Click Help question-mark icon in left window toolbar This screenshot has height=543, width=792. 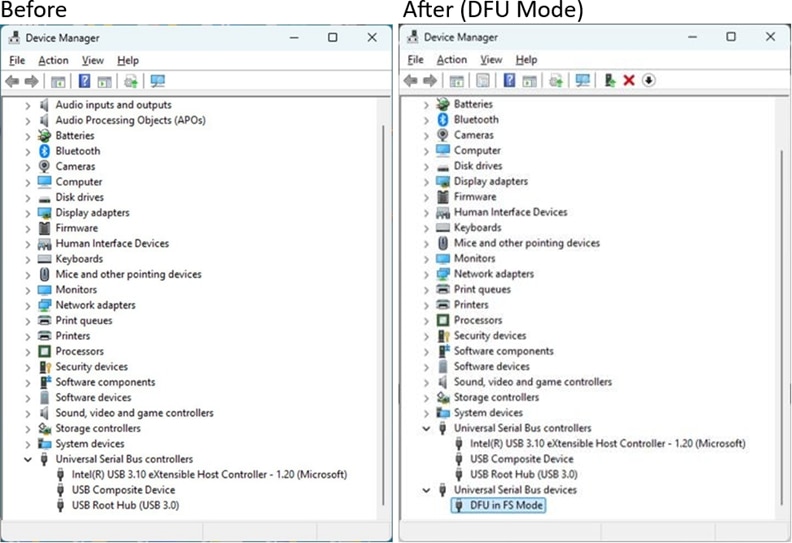point(84,81)
